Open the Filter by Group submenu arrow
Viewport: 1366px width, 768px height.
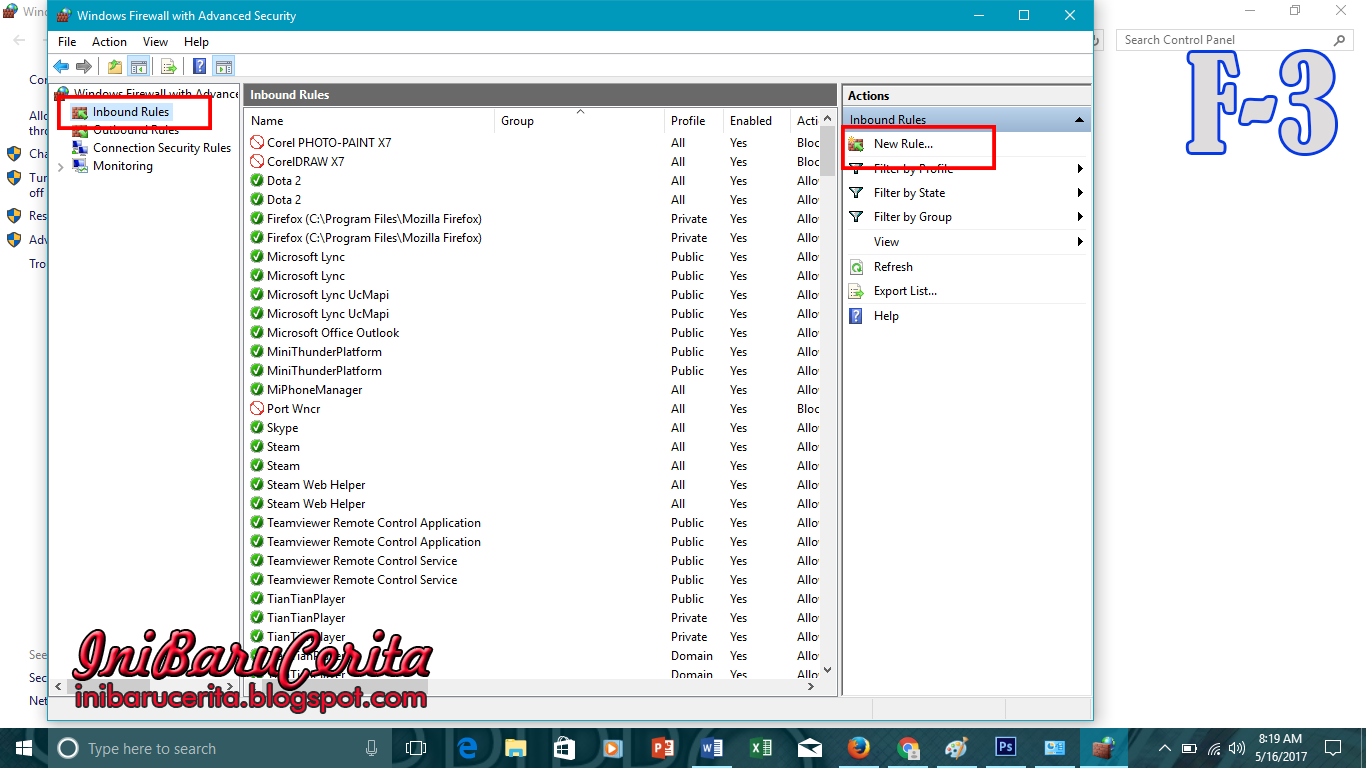tap(1080, 217)
